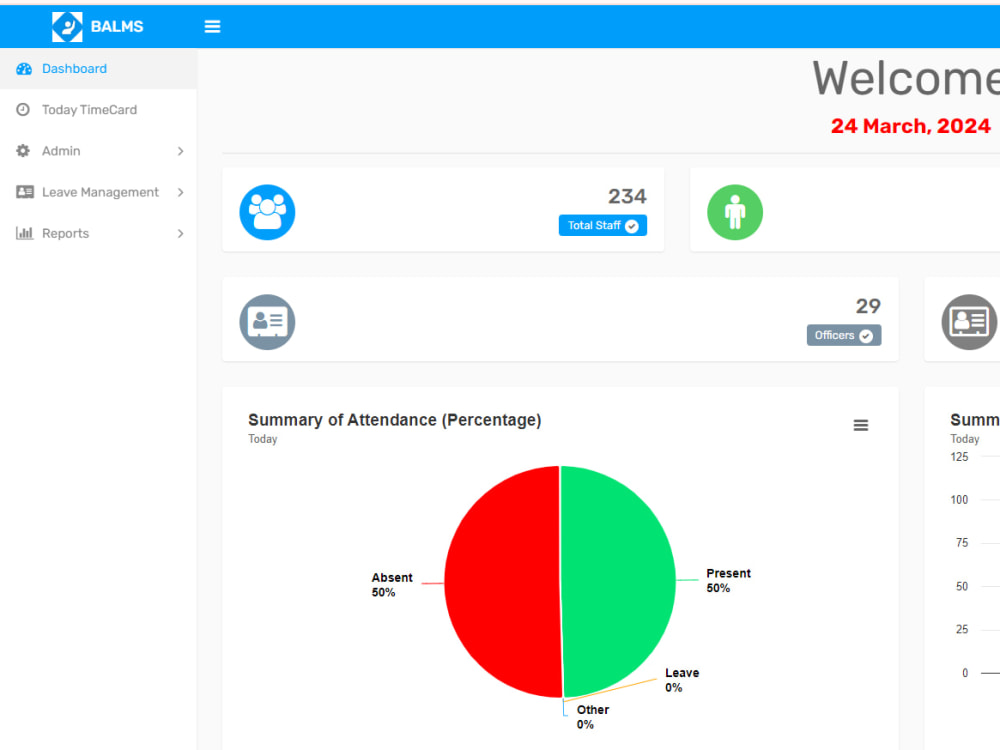Click the Absent 50% label
This screenshot has height=750, width=1000.
tap(392, 585)
